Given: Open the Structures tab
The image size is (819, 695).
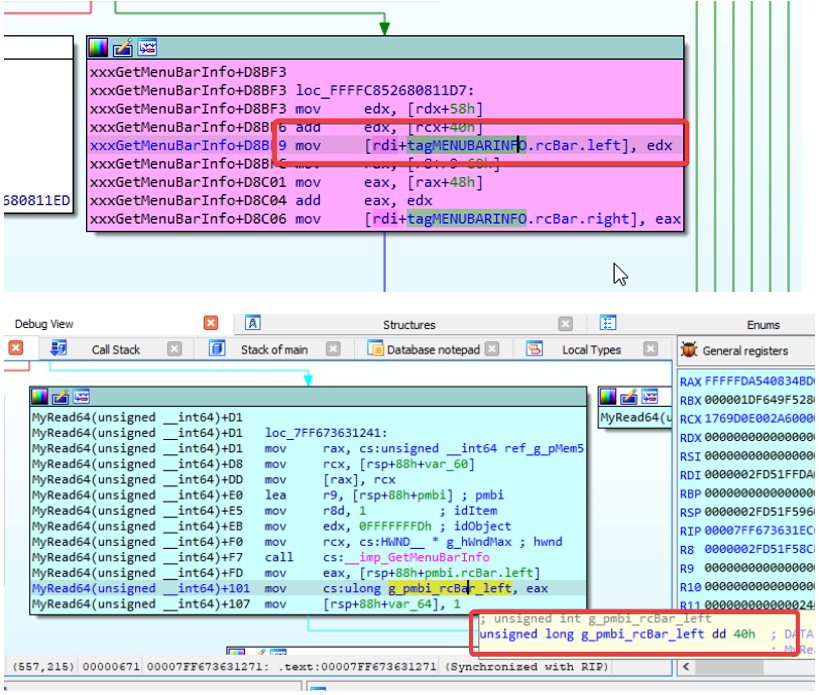Looking at the screenshot, I should pos(409,325).
